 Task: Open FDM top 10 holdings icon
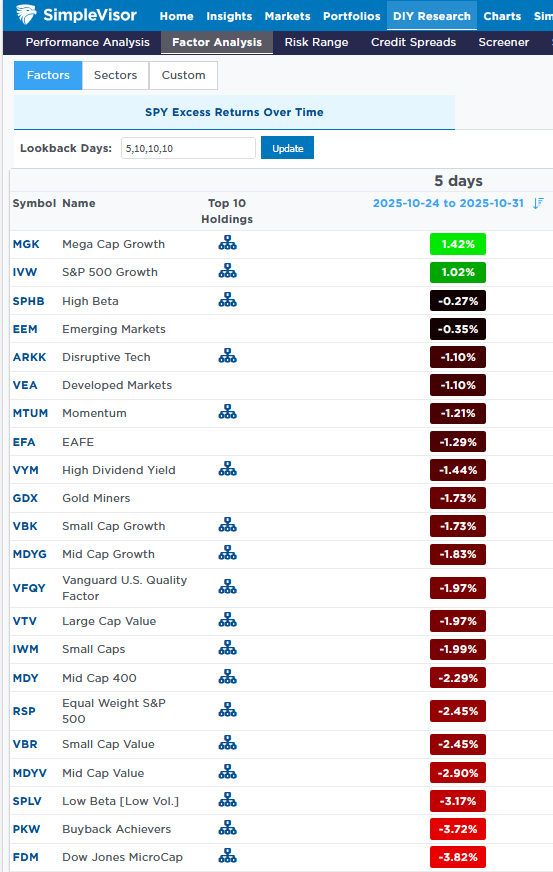(x=227, y=856)
